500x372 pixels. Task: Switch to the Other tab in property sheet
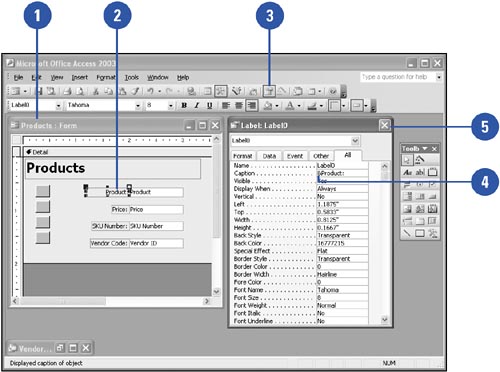(321, 156)
